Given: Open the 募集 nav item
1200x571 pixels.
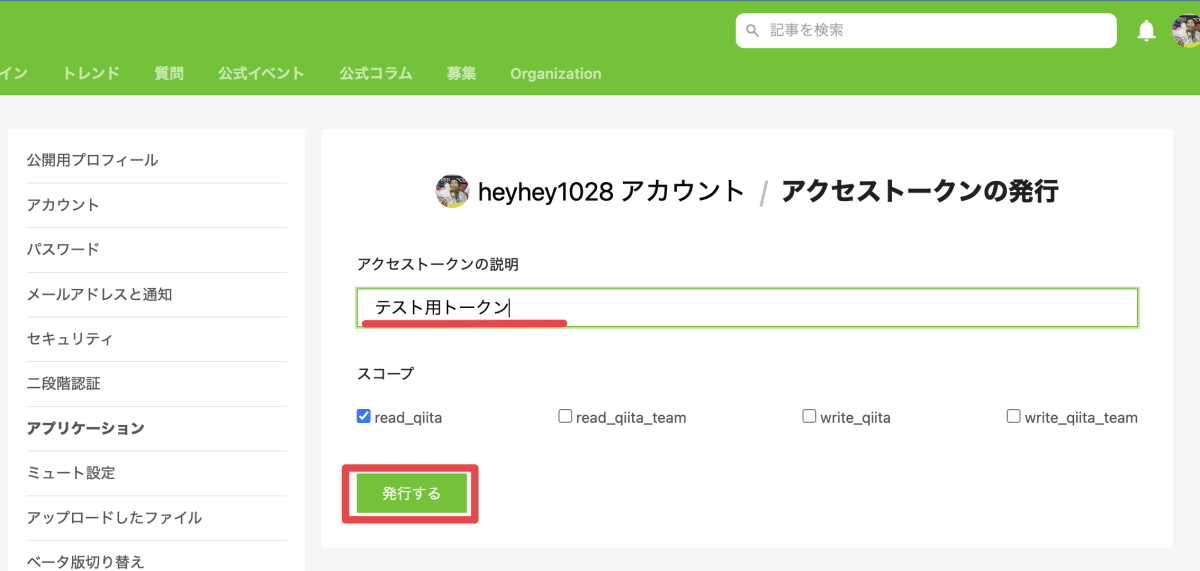Looking at the screenshot, I should click(x=462, y=73).
